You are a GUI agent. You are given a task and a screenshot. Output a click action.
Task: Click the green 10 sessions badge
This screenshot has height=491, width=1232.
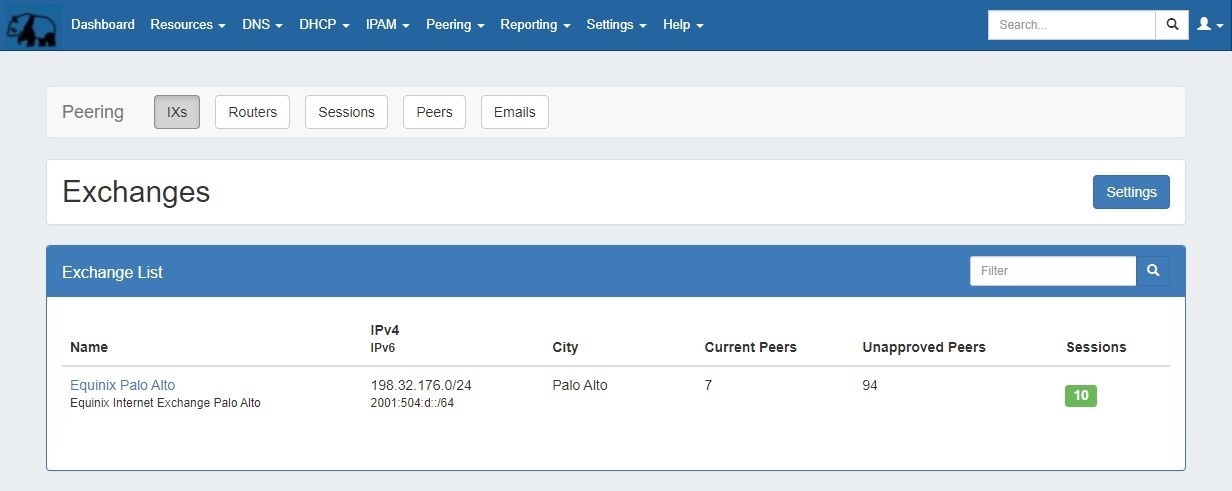pos(1080,396)
